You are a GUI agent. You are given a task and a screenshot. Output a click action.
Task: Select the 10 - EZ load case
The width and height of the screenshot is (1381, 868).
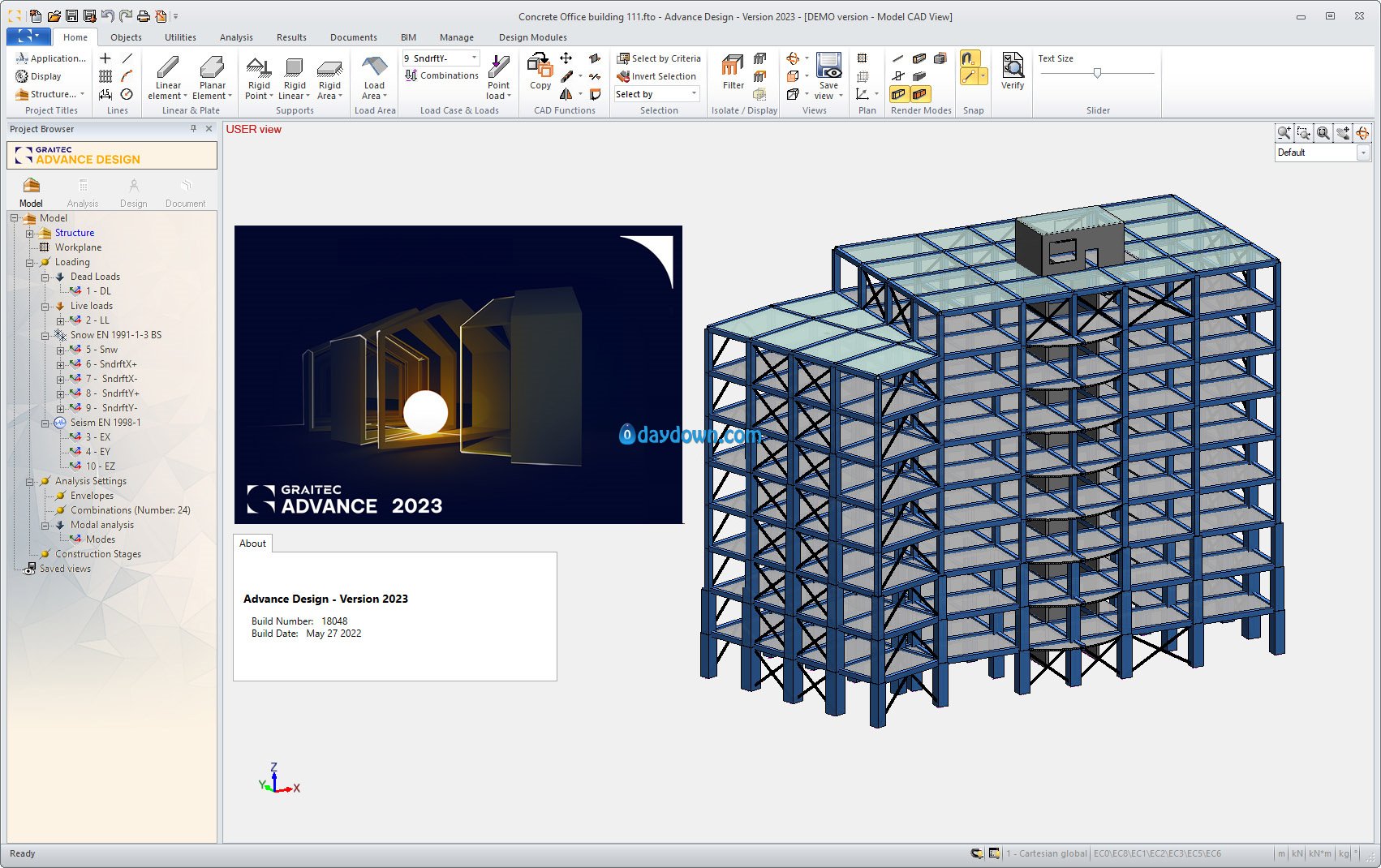point(101,466)
